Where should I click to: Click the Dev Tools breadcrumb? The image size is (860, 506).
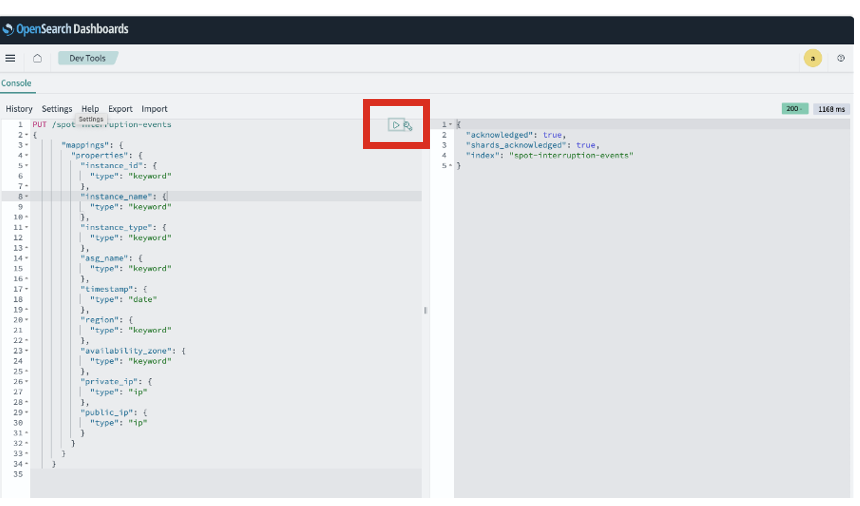pos(88,58)
